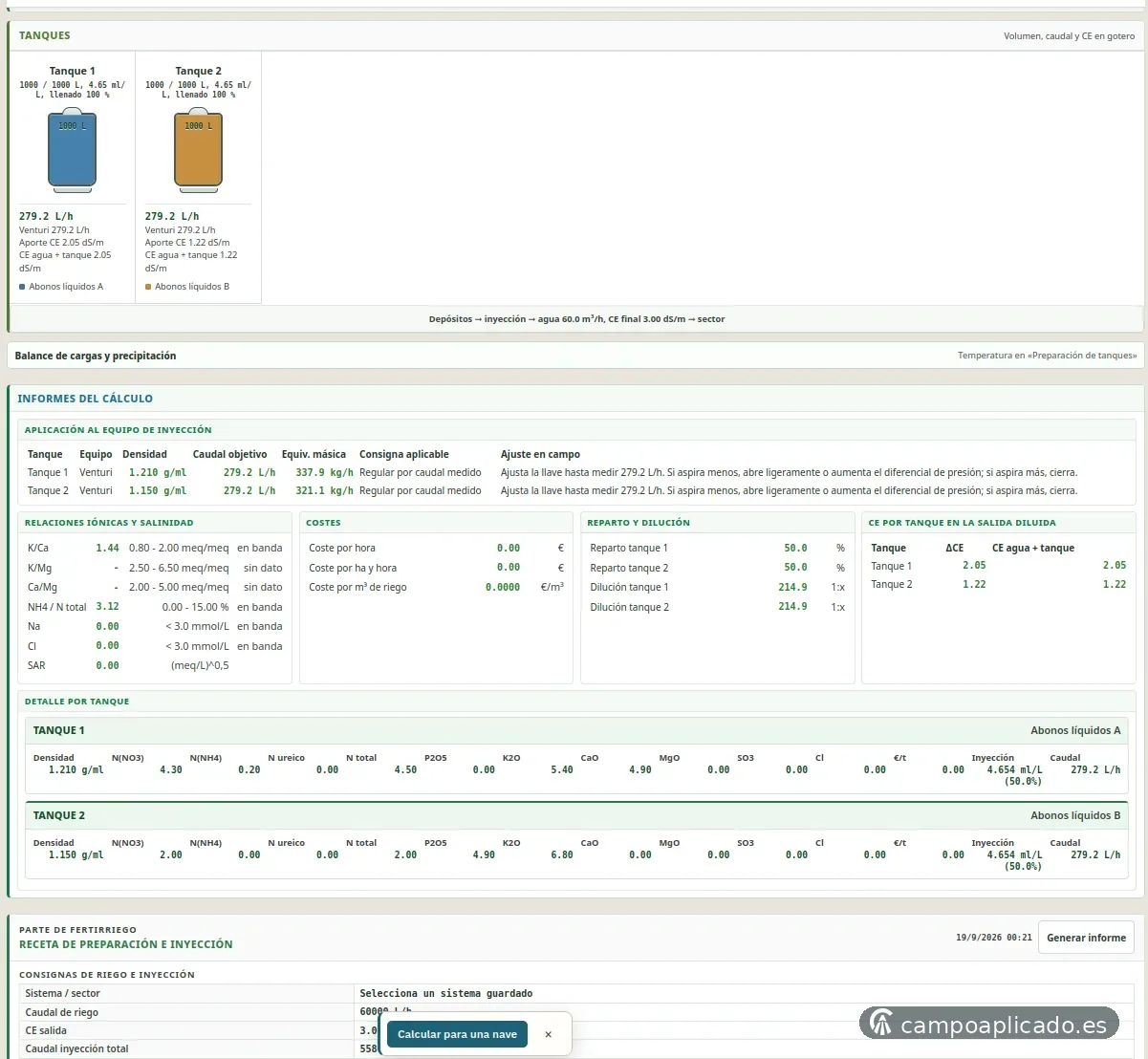The height and width of the screenshot is (1059, 1148).
Task: Click the K/Ca ratio value '1.44'
Action: [107, 548]
